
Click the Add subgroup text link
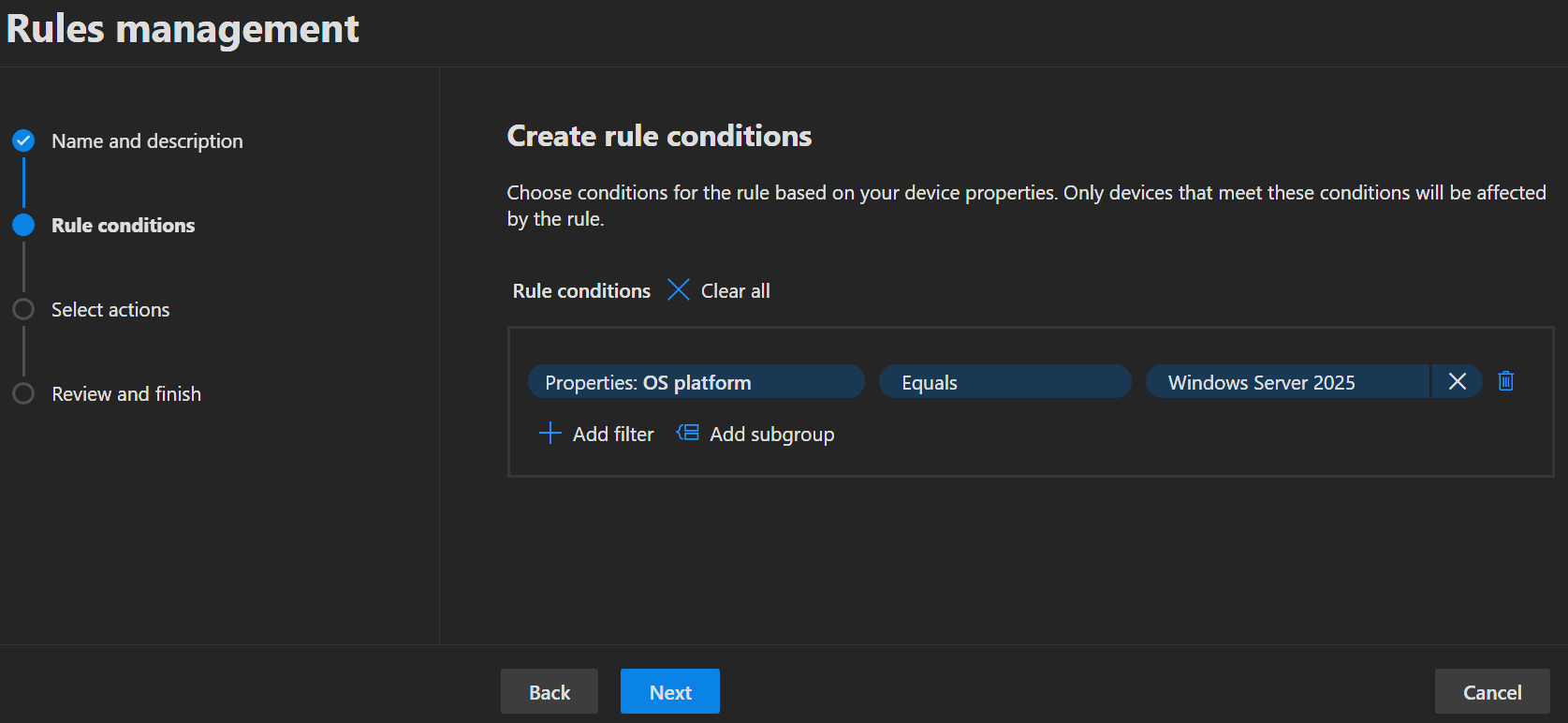(771, 435)
